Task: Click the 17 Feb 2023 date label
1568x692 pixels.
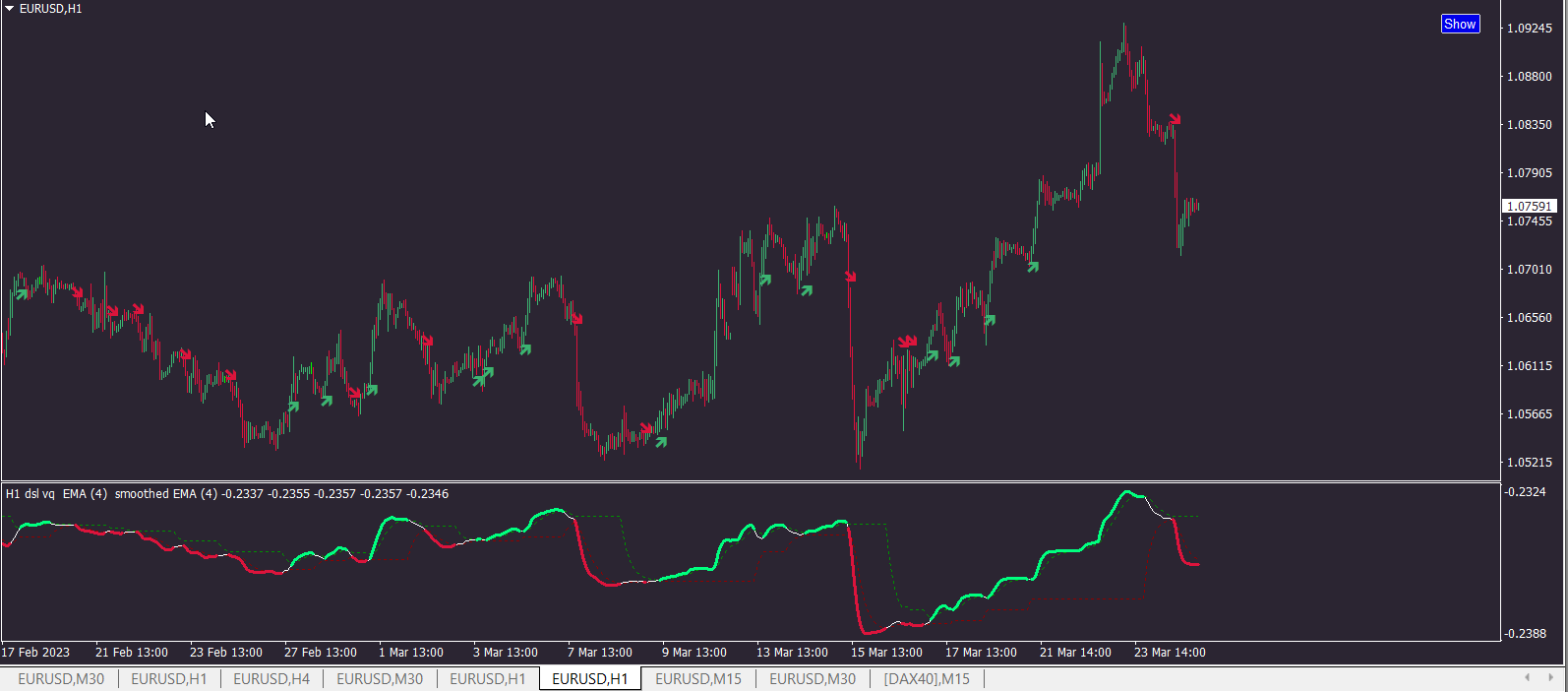Action: pyautogui.click(x=35, y=652)
